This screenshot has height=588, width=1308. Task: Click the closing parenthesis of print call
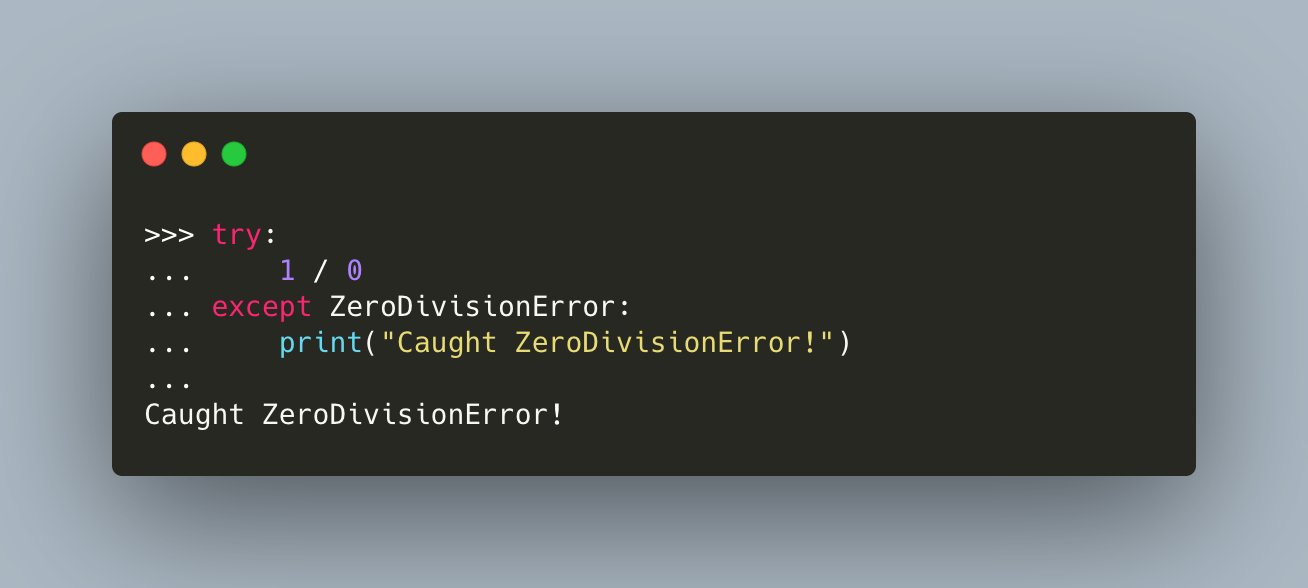(x=842, y=342)
